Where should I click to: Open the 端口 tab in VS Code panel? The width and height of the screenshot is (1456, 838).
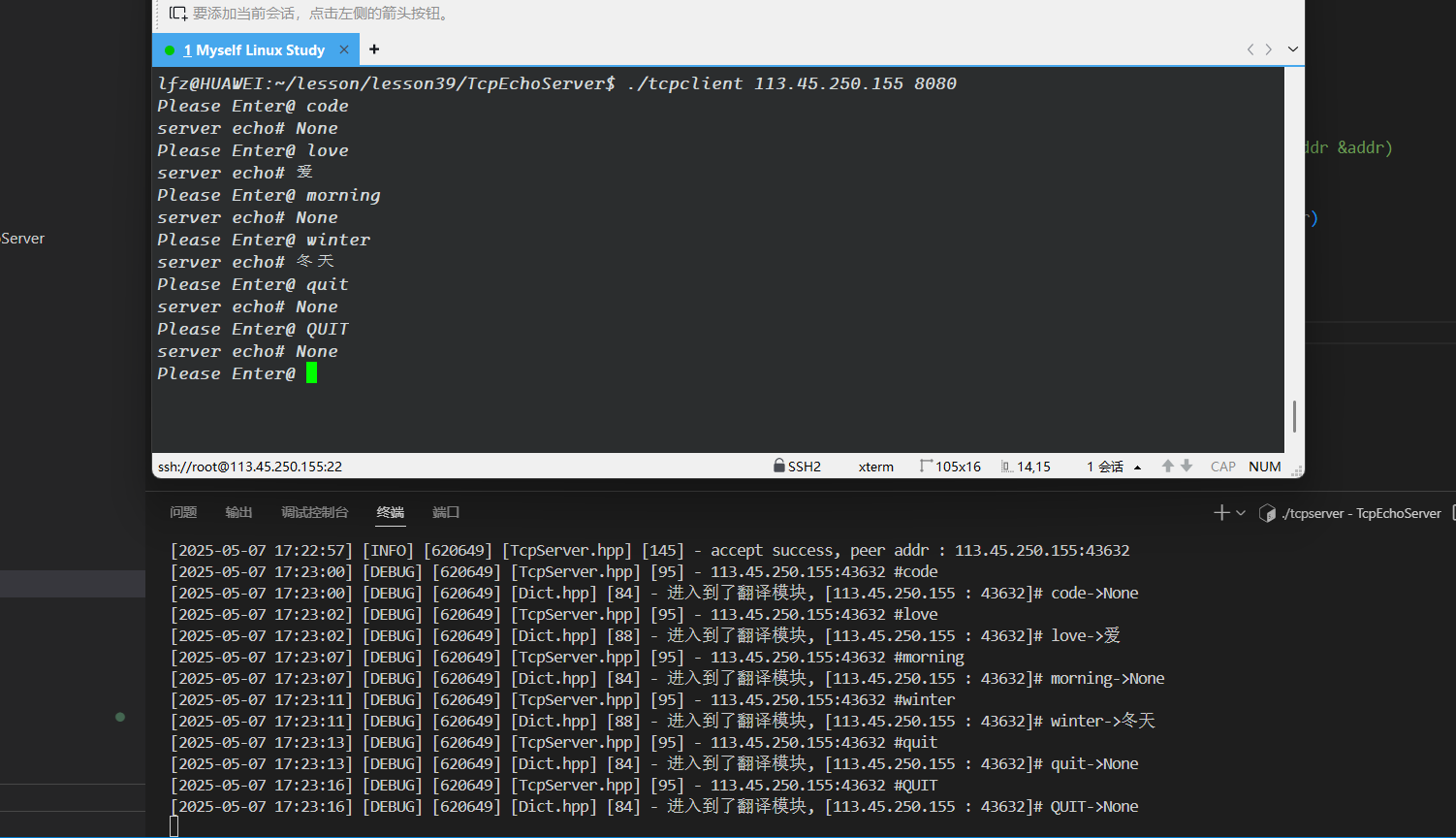click(446, 512)
